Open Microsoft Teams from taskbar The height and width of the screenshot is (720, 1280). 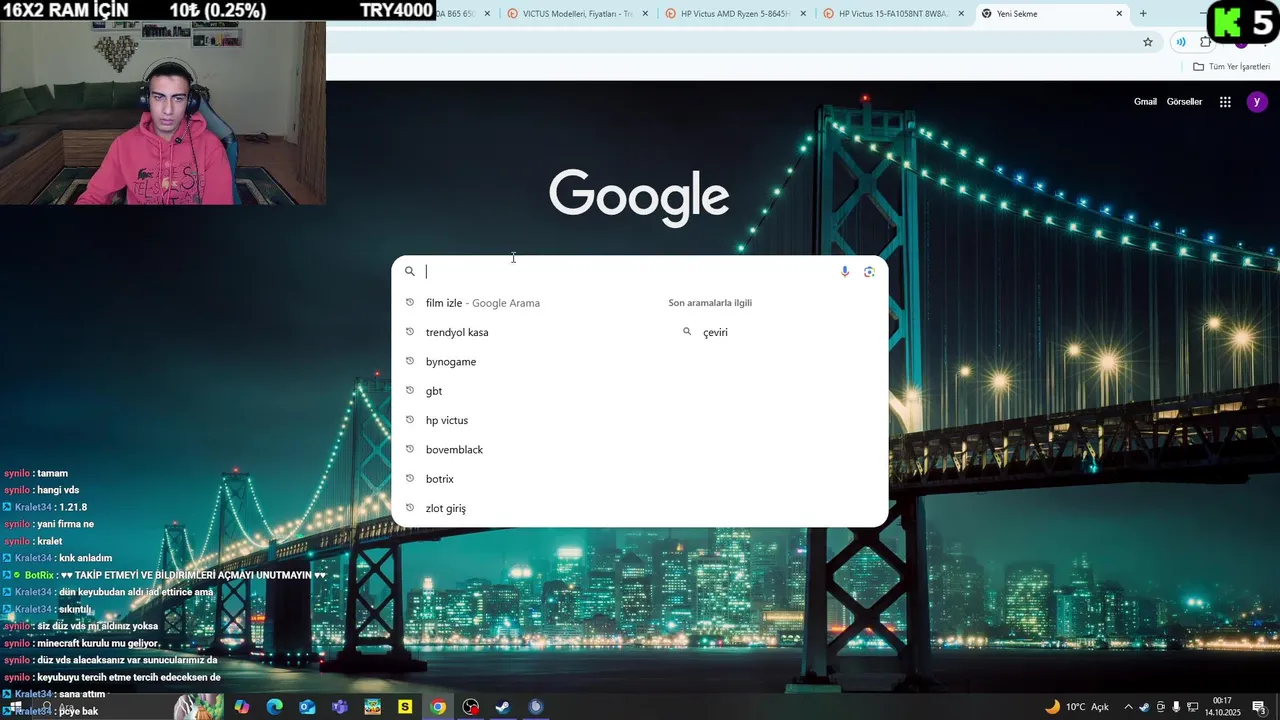pyautogui.click(x=340, y=707)
